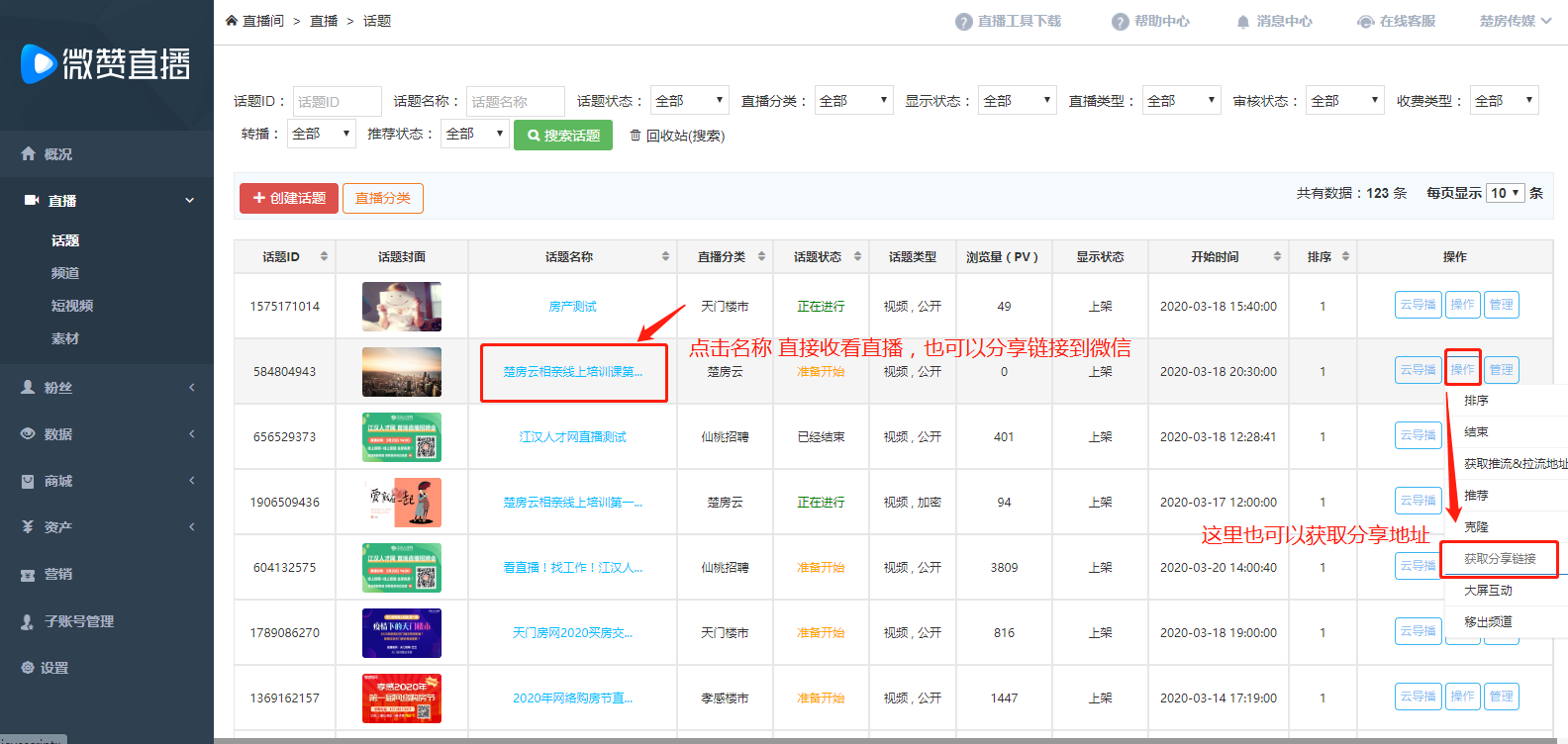Click cover thumbnail of topic 1369162157
The height and width of the screenshot is (744, 1568).
(402, 698)
